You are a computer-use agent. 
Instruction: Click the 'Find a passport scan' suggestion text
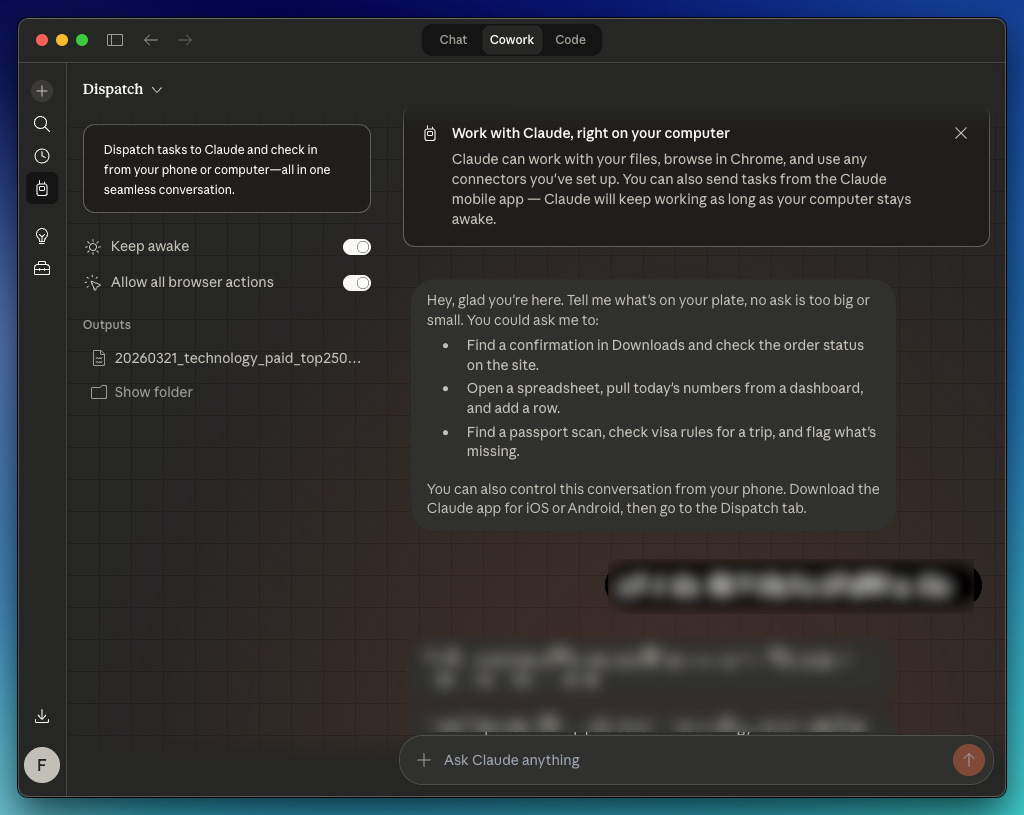pos(671,441)
